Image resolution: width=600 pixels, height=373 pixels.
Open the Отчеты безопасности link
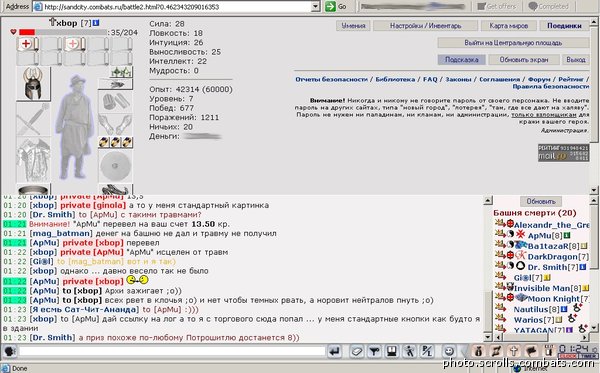(331, 79)
